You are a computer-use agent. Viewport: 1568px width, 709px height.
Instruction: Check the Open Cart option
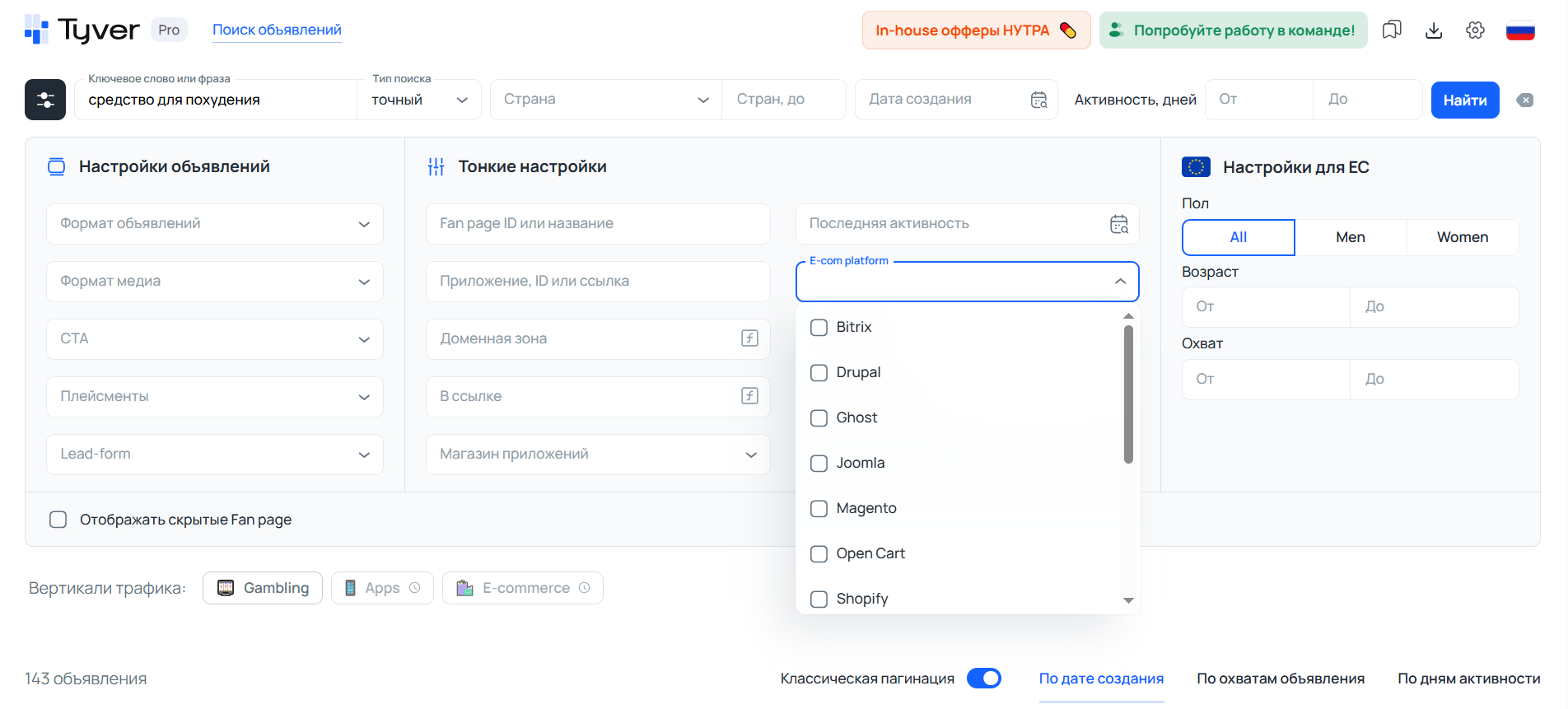pyautogui.click(x=819, y=554)
